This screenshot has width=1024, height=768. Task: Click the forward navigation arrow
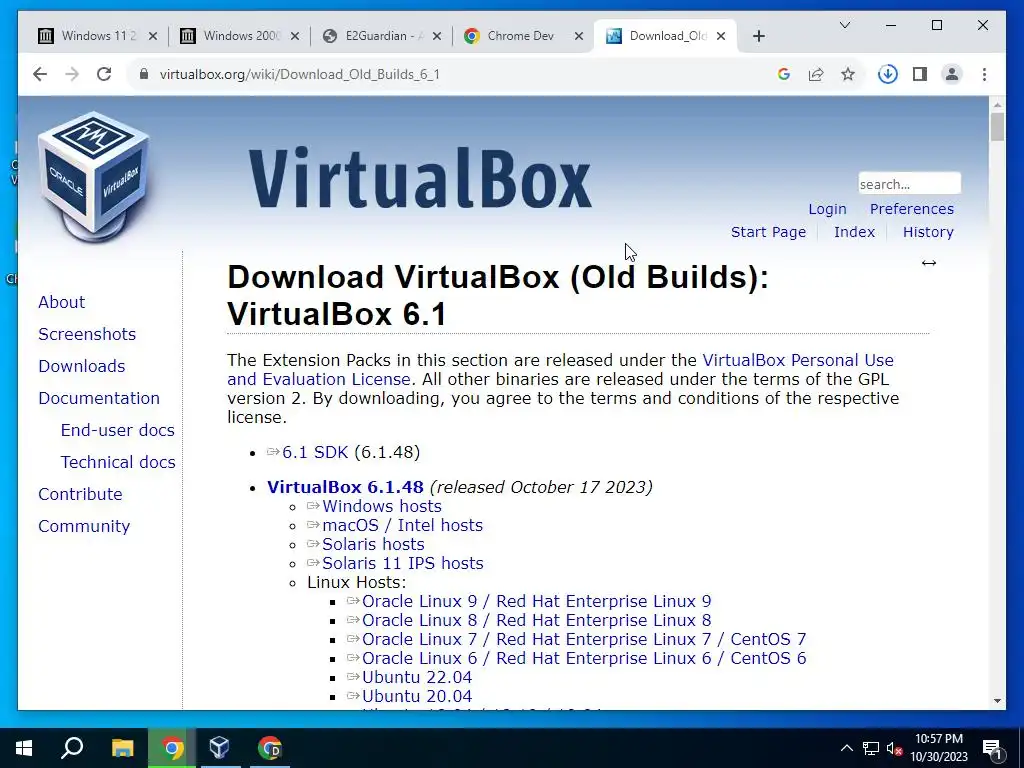click(x=72, y=74)
